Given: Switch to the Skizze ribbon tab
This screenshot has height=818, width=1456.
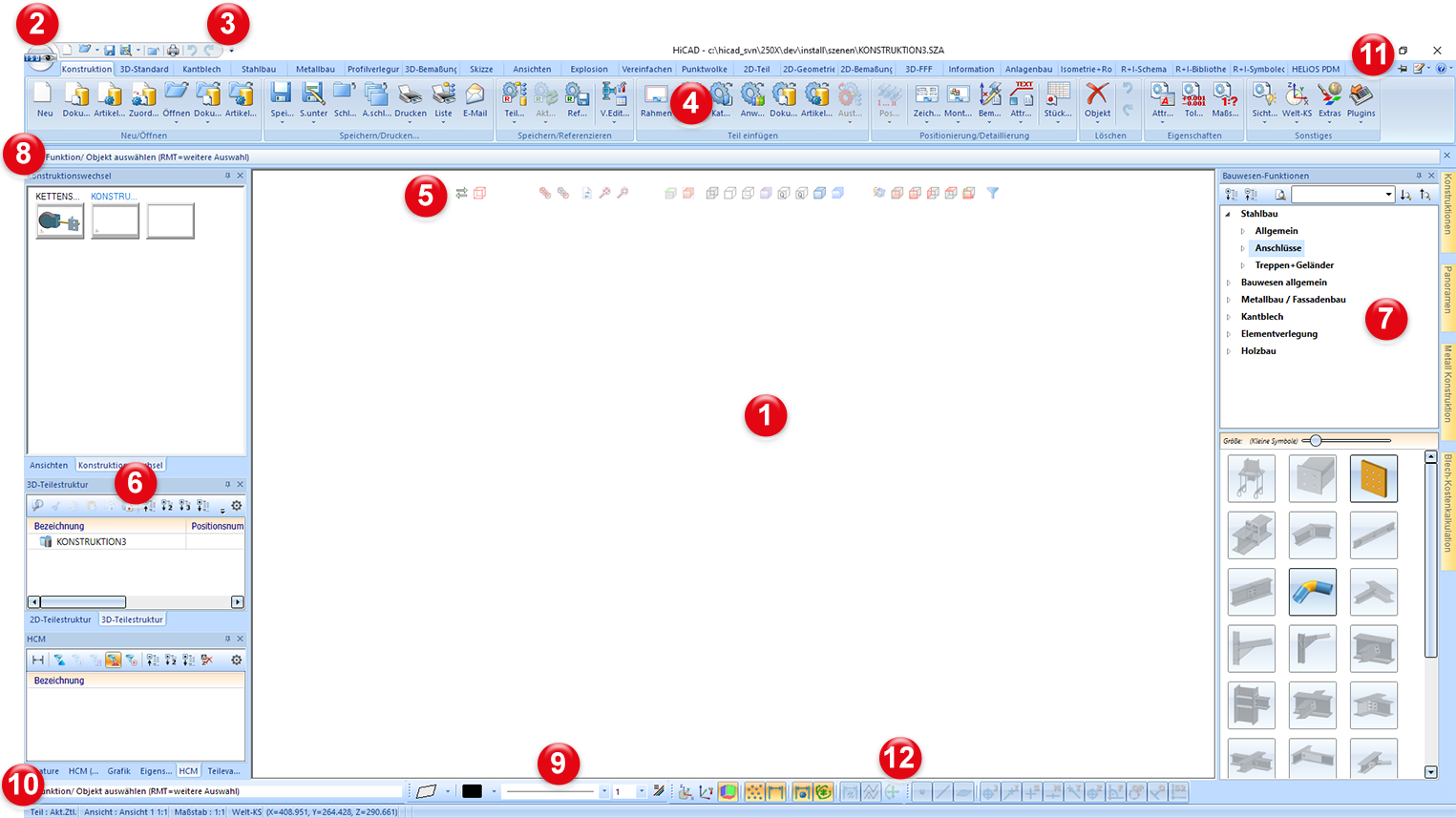Looking at the screenshot, I should tap(481, 69).
